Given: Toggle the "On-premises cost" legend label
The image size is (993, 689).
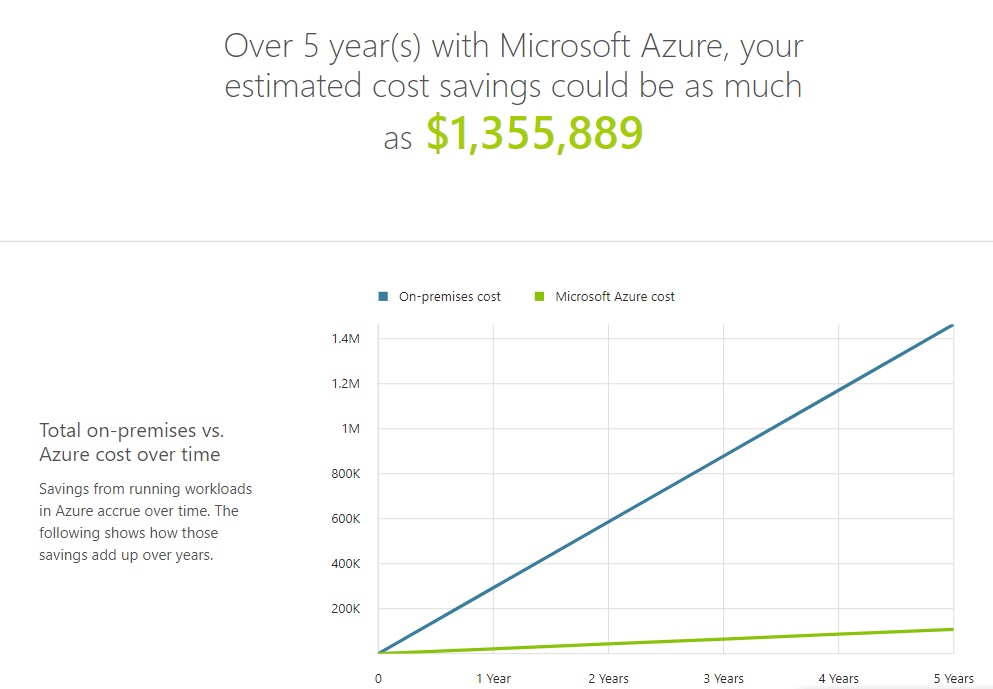Looking at the screenshot, I should (449, 297).
